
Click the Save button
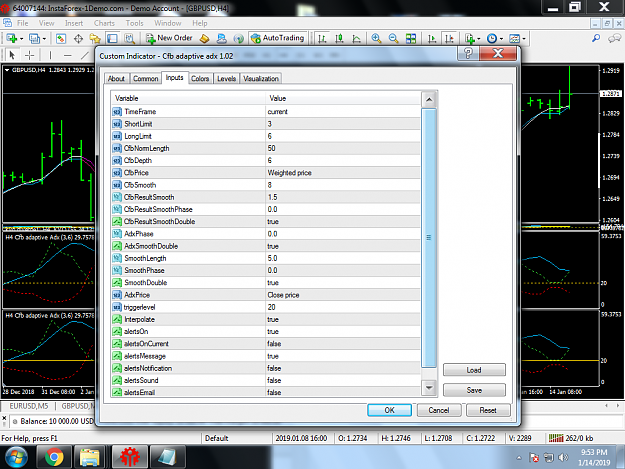point(474,390)
